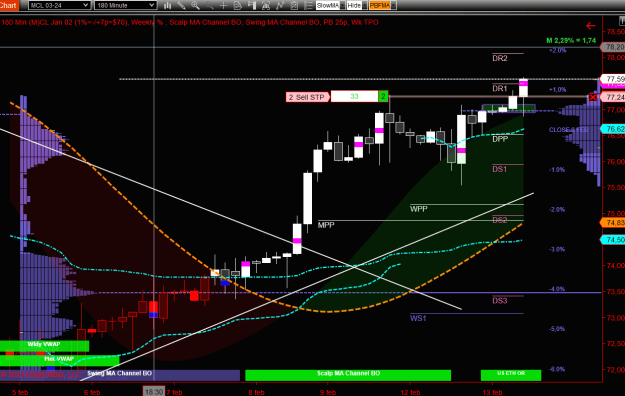Click the -4.0% percent level label
This screenshot has height=396, width=625.
click(557, 289)
